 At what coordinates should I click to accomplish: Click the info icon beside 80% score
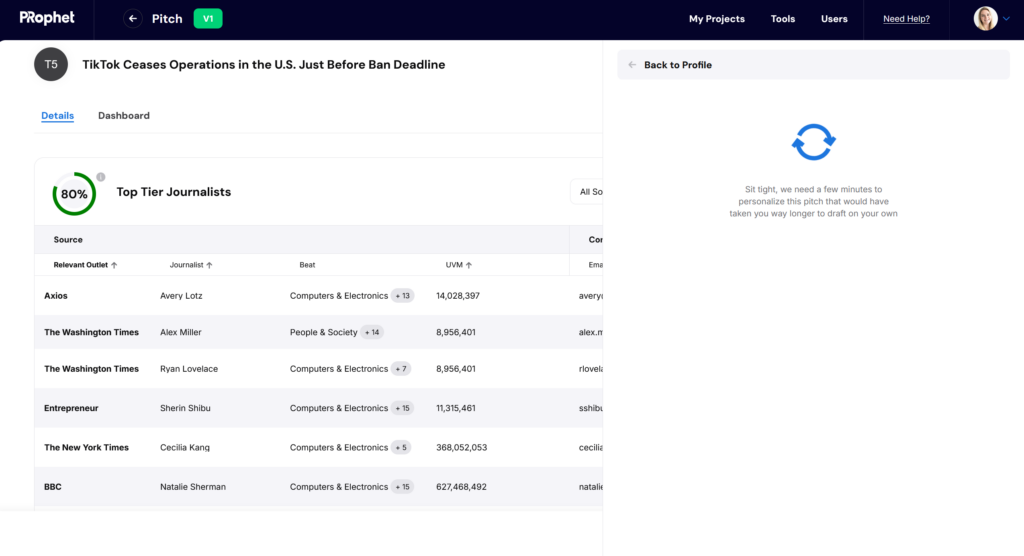[x=101, y=177]
